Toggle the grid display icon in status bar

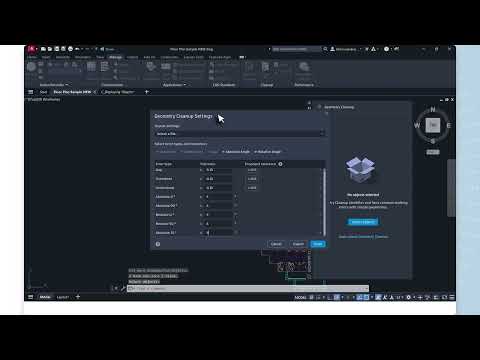pyautogui.click(x=312, y=297)
